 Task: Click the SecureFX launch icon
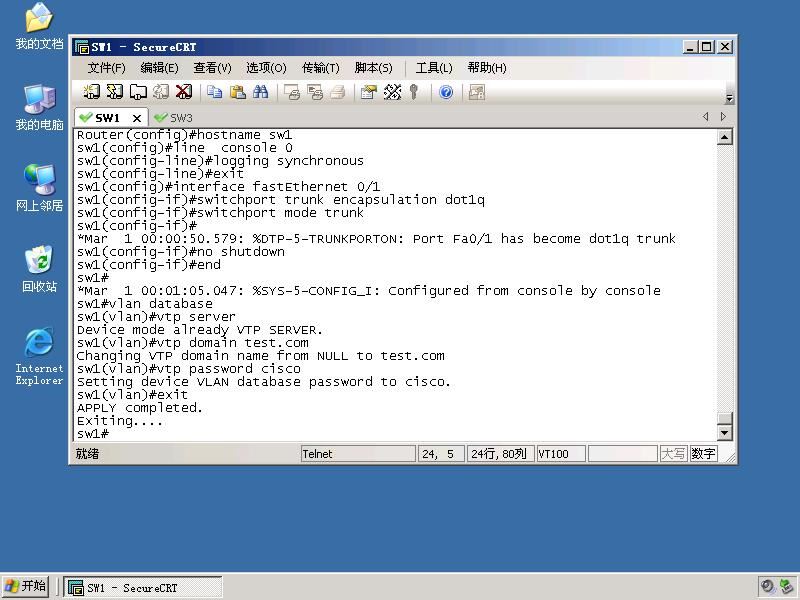[477, 92]
